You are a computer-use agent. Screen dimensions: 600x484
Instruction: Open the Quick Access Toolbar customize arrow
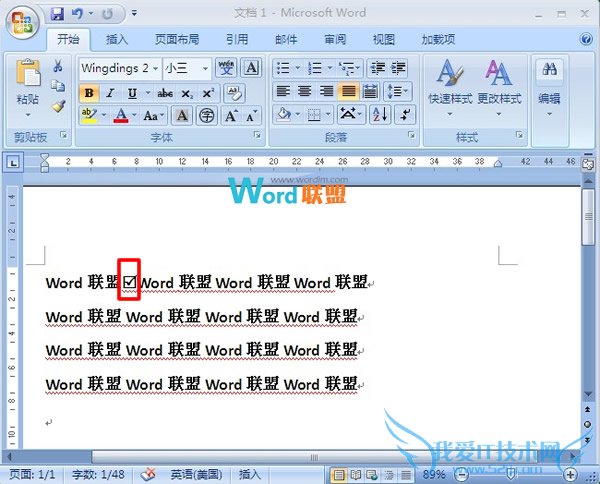pos(134,14)
